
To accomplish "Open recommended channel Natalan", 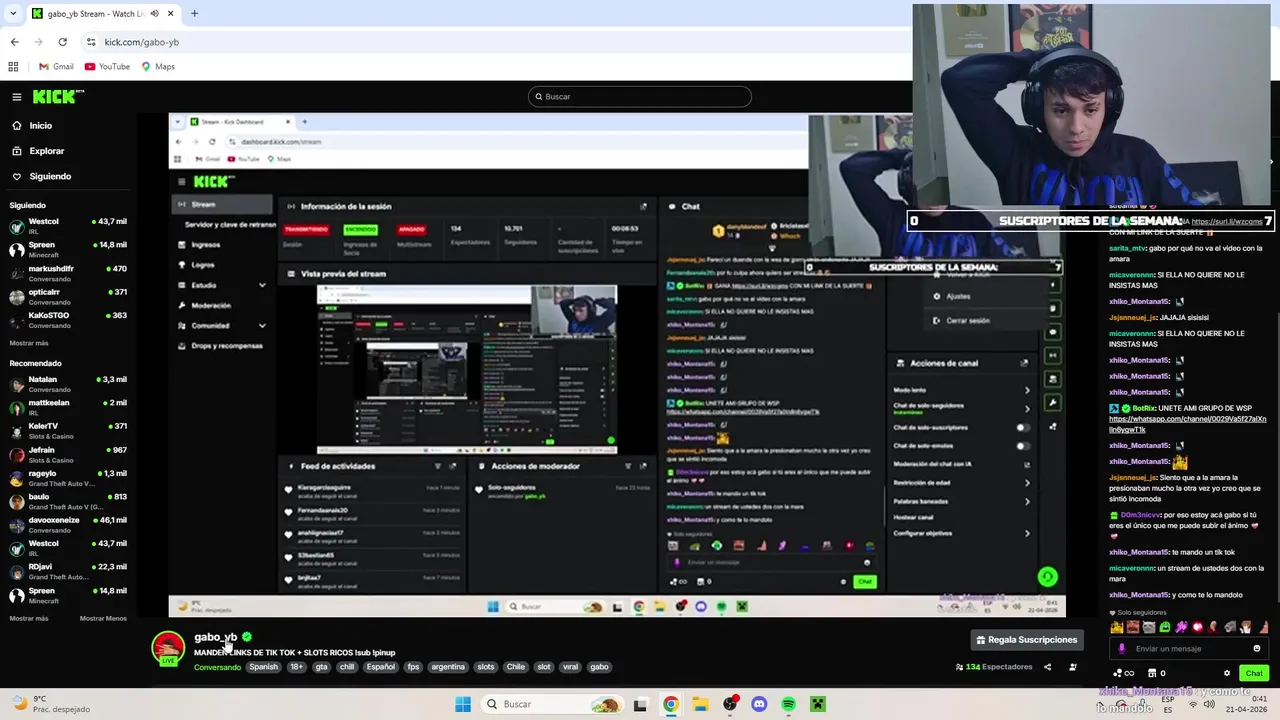I will (68, 384).
